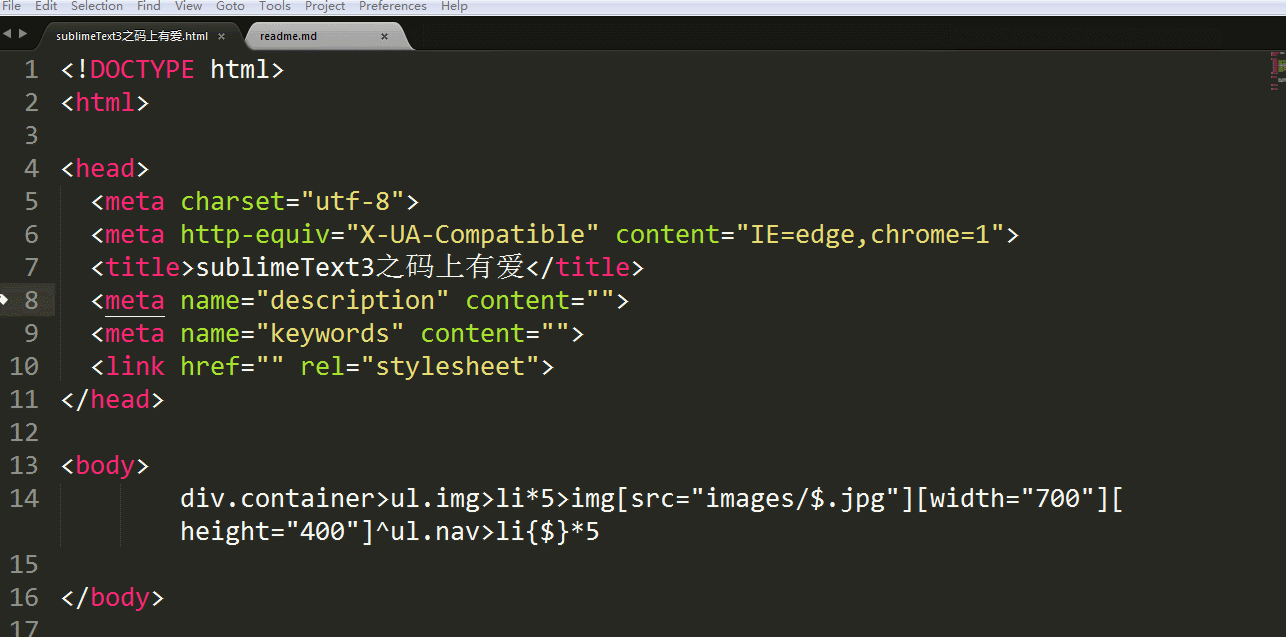Click the "keywords" name value
The width and height of the screenshot is (1286, 637).
click(330, 333)
